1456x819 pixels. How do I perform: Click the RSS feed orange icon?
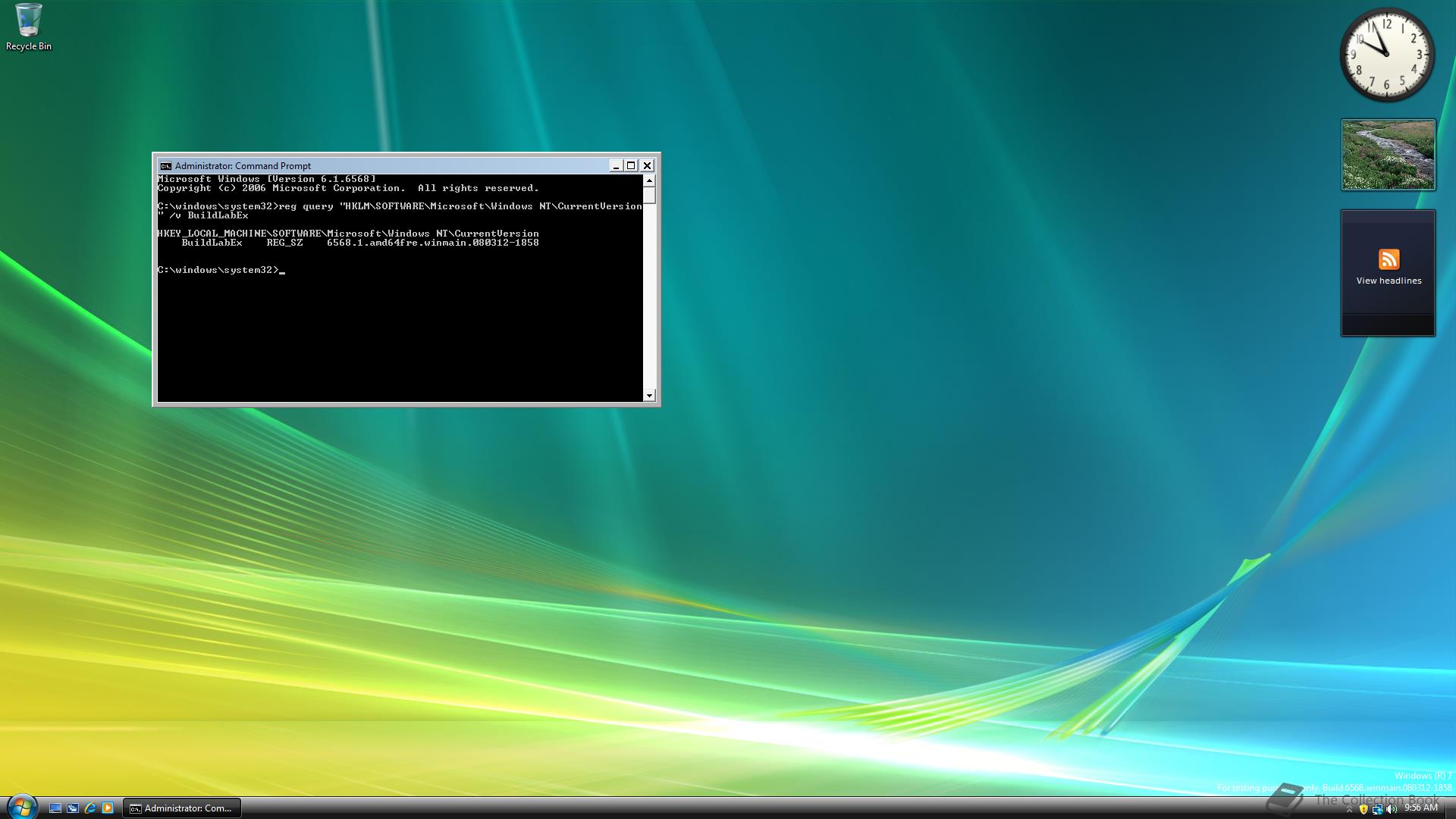pyautogui.click(x=1389, y=259)
